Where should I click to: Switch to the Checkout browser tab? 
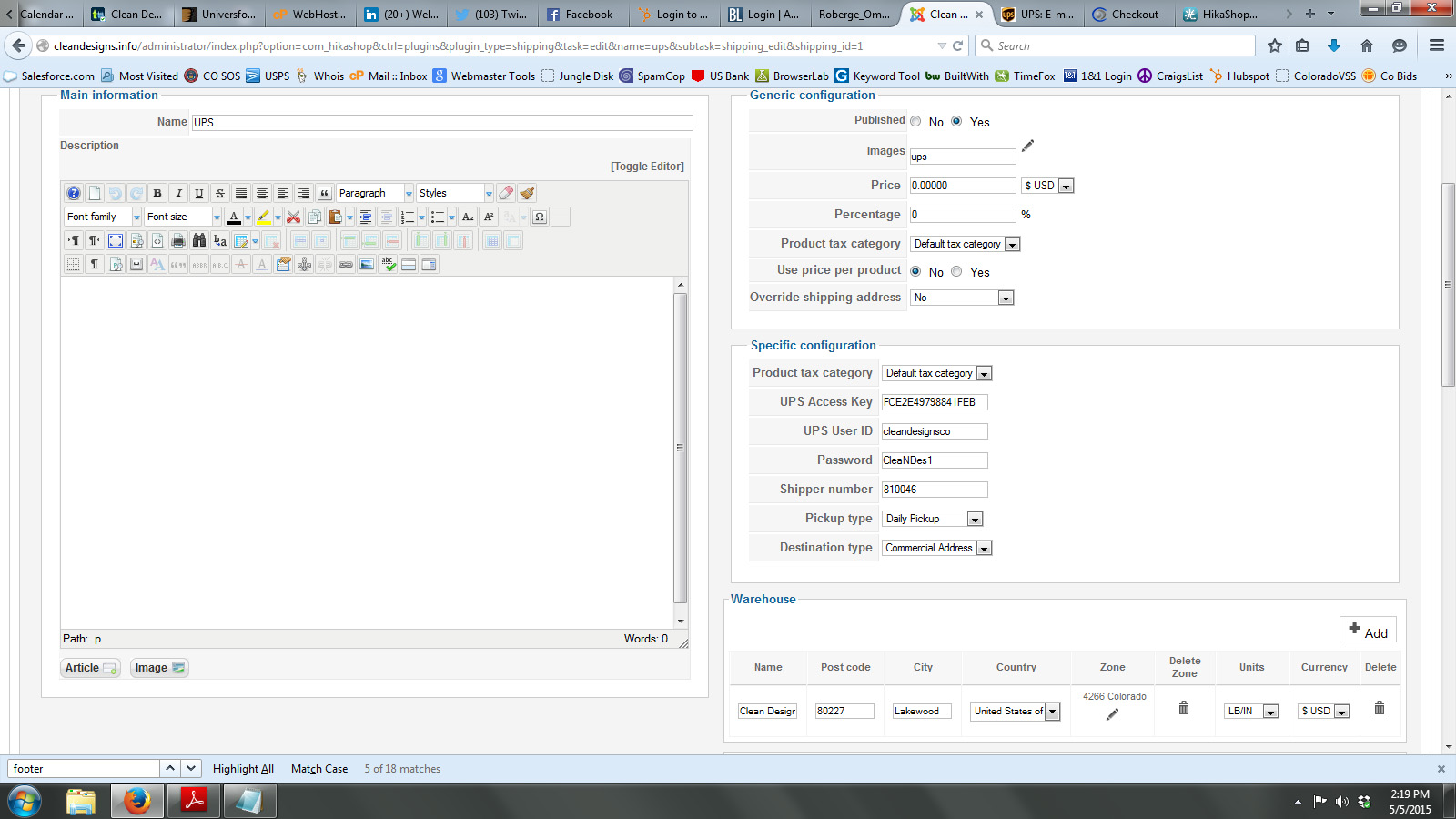[1127, 14]
